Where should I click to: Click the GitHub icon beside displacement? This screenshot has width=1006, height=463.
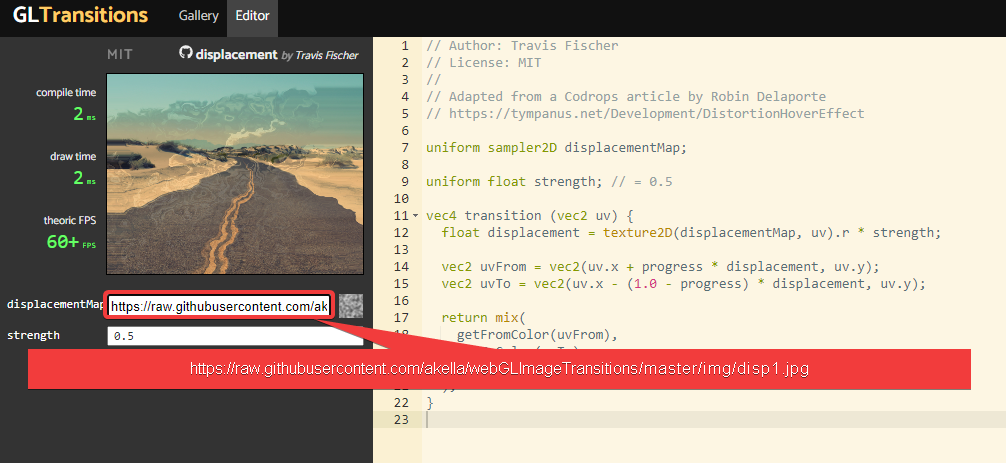pyautogui.click(x=185, y=53)
